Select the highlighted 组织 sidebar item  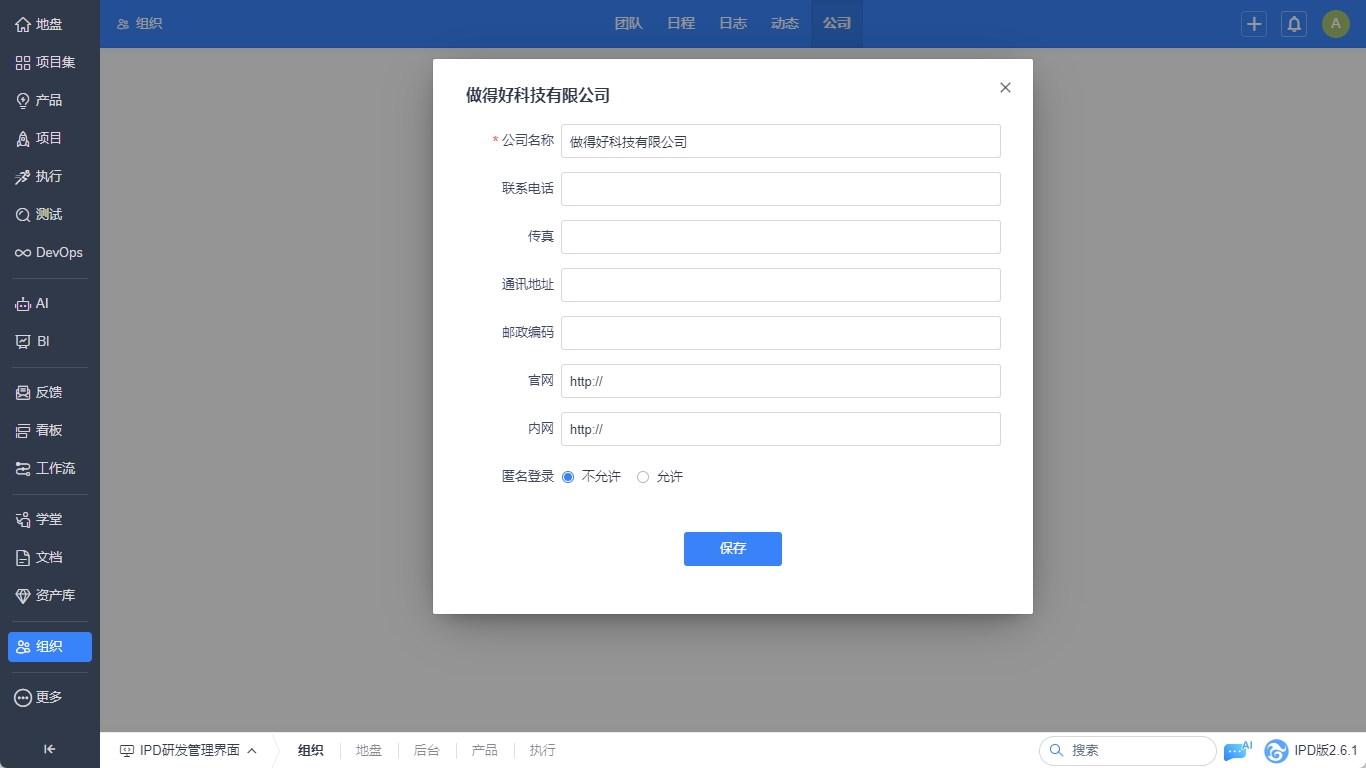tap(50, 647)
